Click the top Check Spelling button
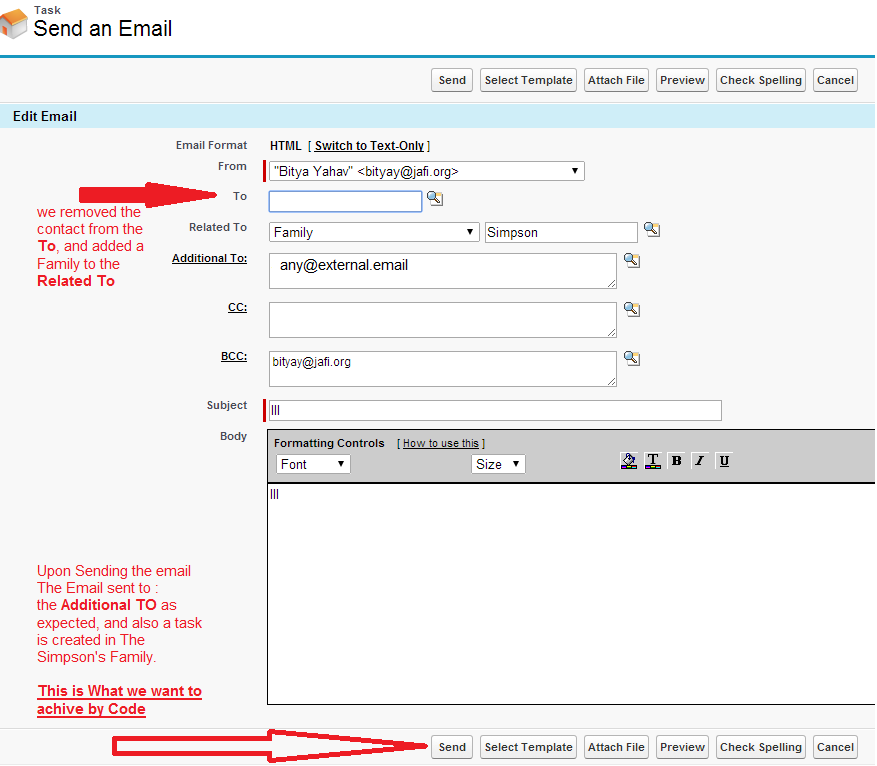 pyautogui.click(x=761, y=80)
